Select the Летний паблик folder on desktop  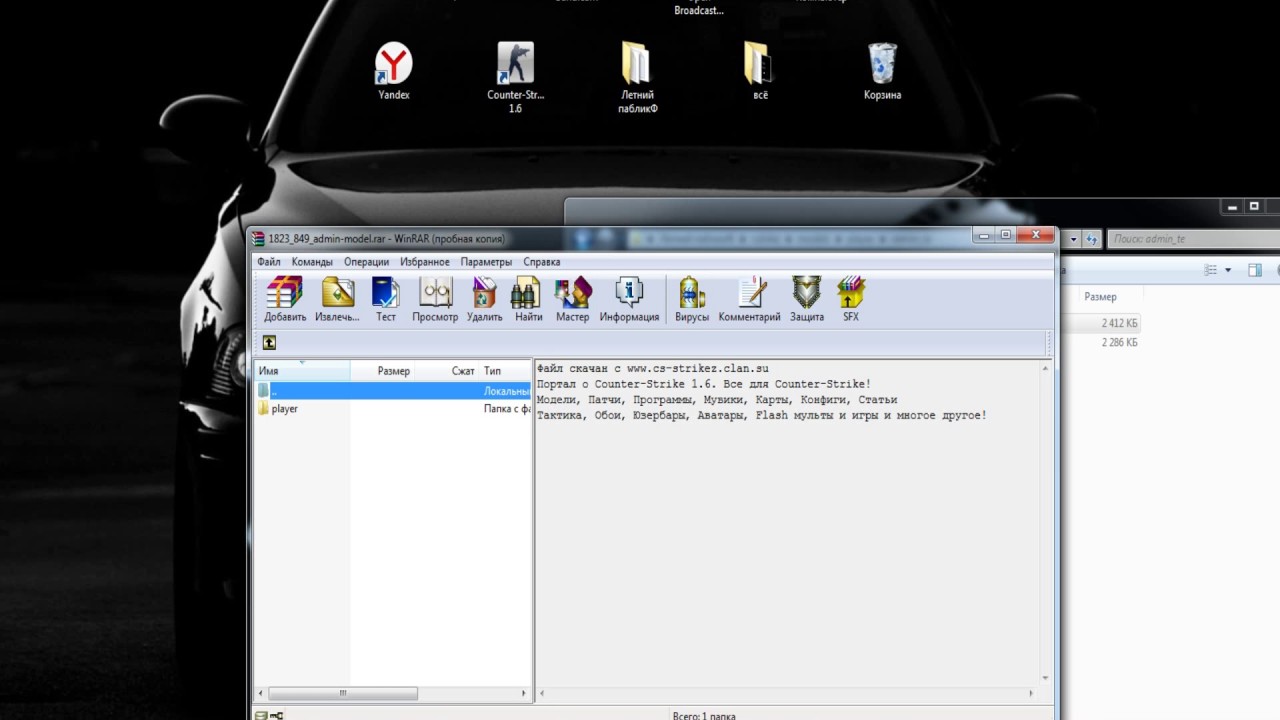point(637,77)
